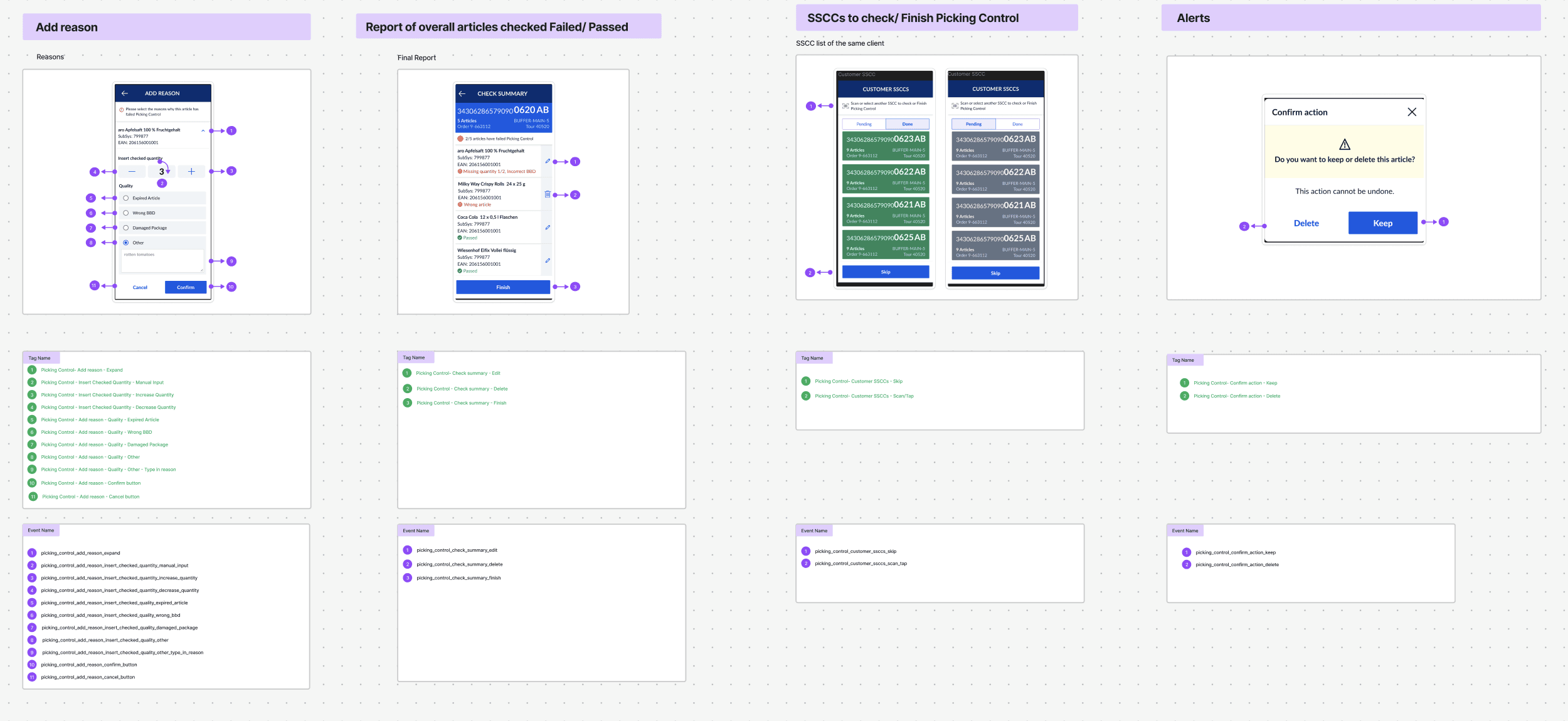Delete the Milky Way Crispy Rolls article
Screen dimensions: 1568x721
(x=548, y=194)
